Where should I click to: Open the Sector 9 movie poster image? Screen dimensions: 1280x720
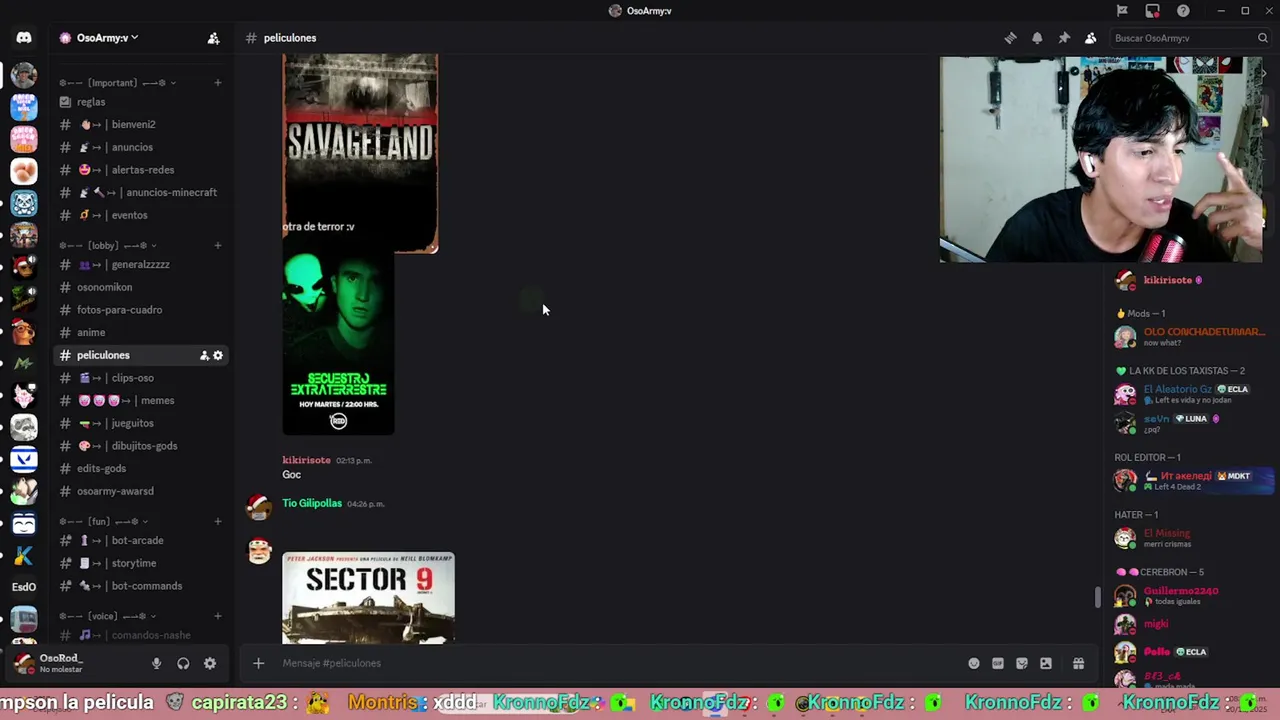[368, 598]
